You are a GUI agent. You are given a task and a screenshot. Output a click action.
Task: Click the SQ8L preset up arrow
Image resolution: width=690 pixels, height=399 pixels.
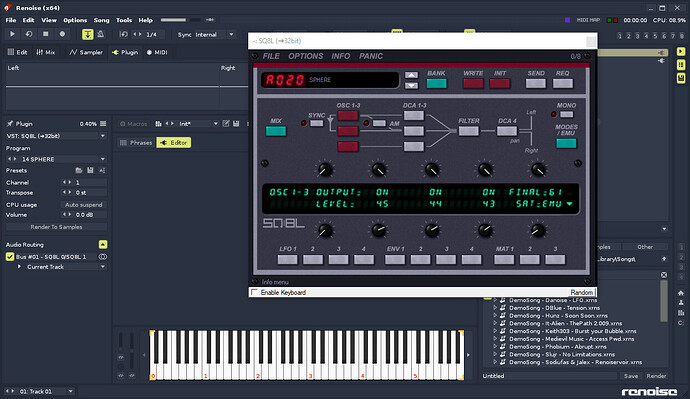click(x=411, y=75)
